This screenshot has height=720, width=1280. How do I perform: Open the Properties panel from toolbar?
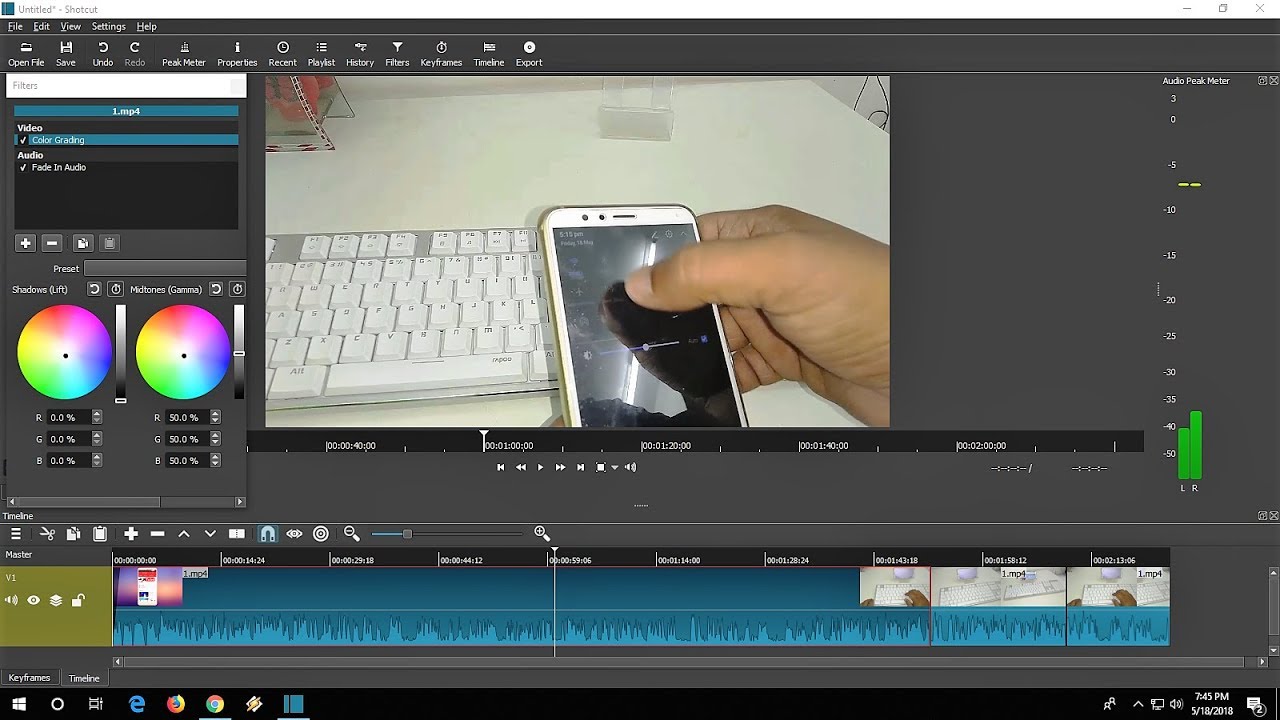point(237,54)
